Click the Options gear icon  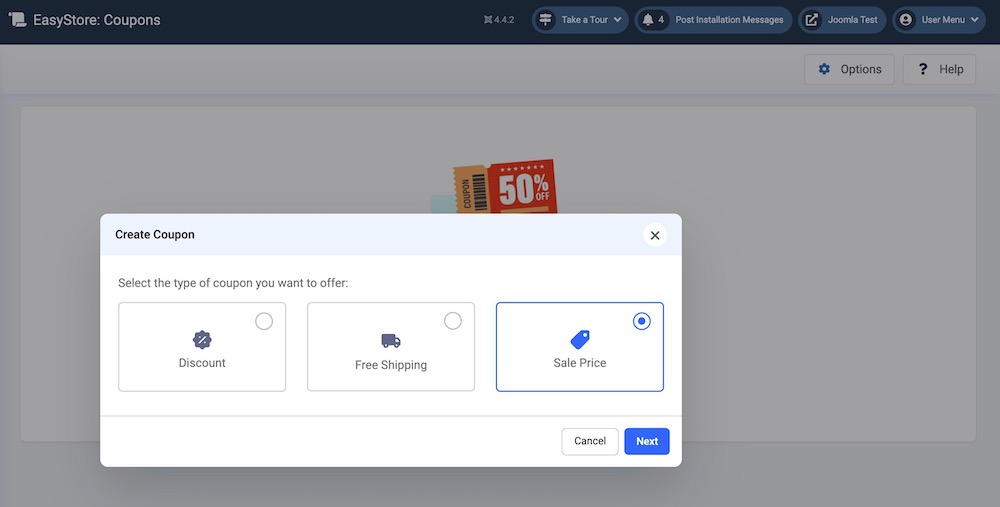[824, 69]
